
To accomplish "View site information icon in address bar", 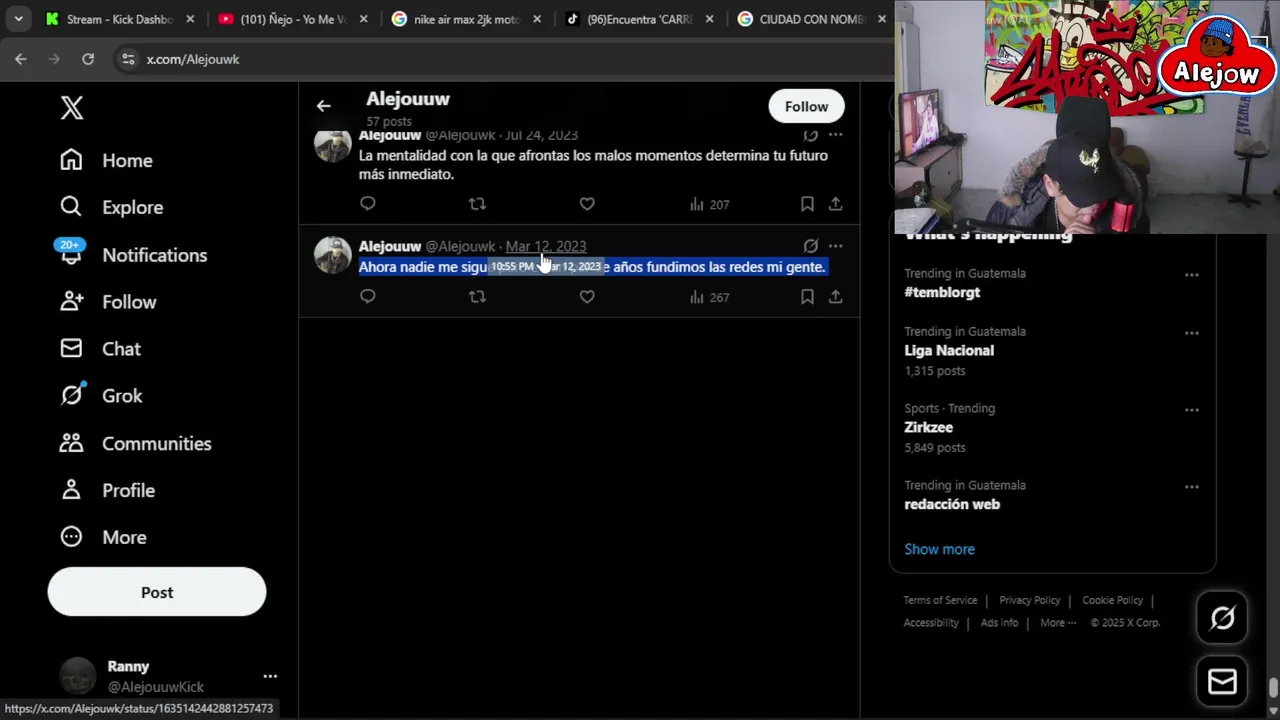I will click(128, 59).
